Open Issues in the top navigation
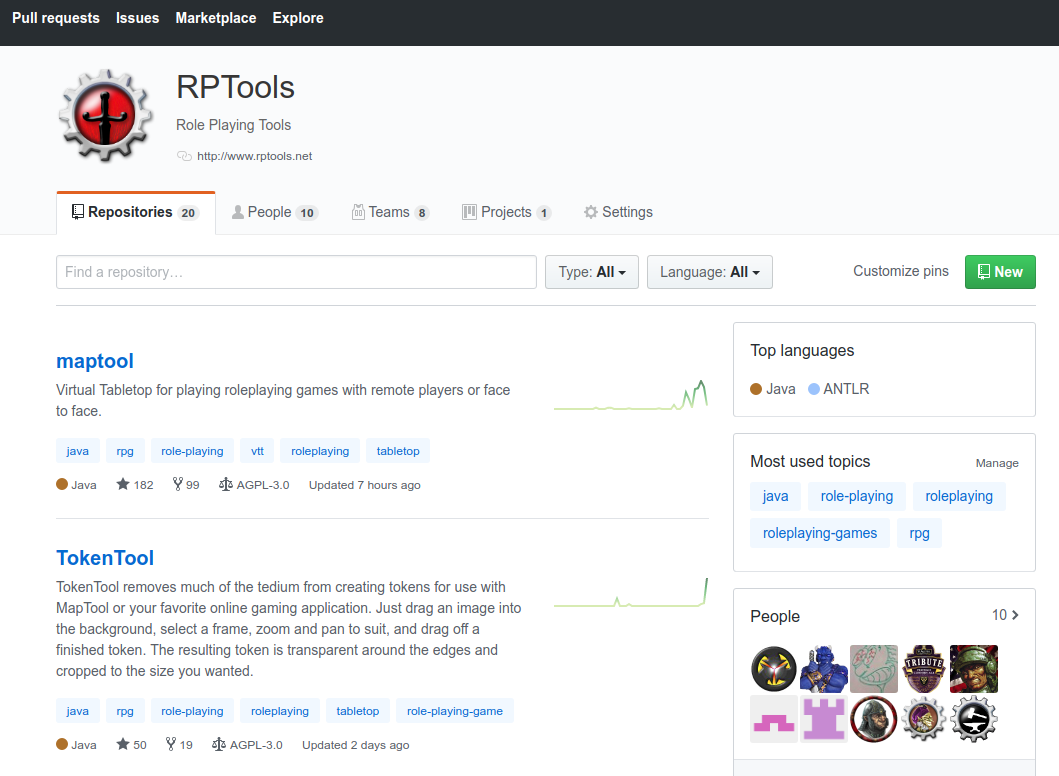The height and width of the screenshot is (776, 1059). click(138, 18)
